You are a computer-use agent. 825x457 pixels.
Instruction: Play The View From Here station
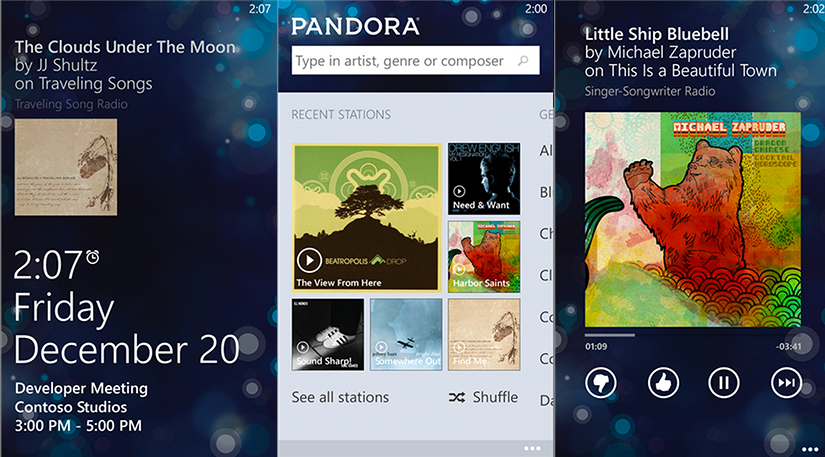(309, 260)
